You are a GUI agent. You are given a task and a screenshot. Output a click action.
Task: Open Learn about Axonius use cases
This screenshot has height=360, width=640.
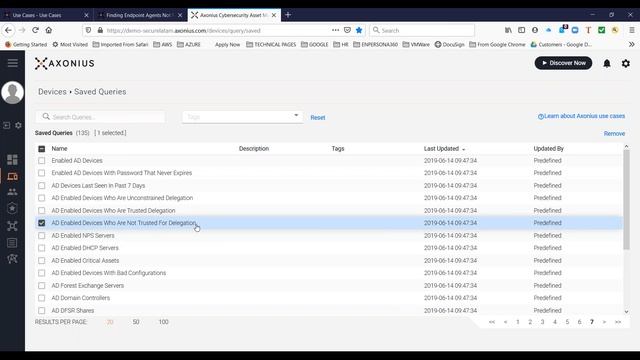pyautogui.click(x=581, y=116)
